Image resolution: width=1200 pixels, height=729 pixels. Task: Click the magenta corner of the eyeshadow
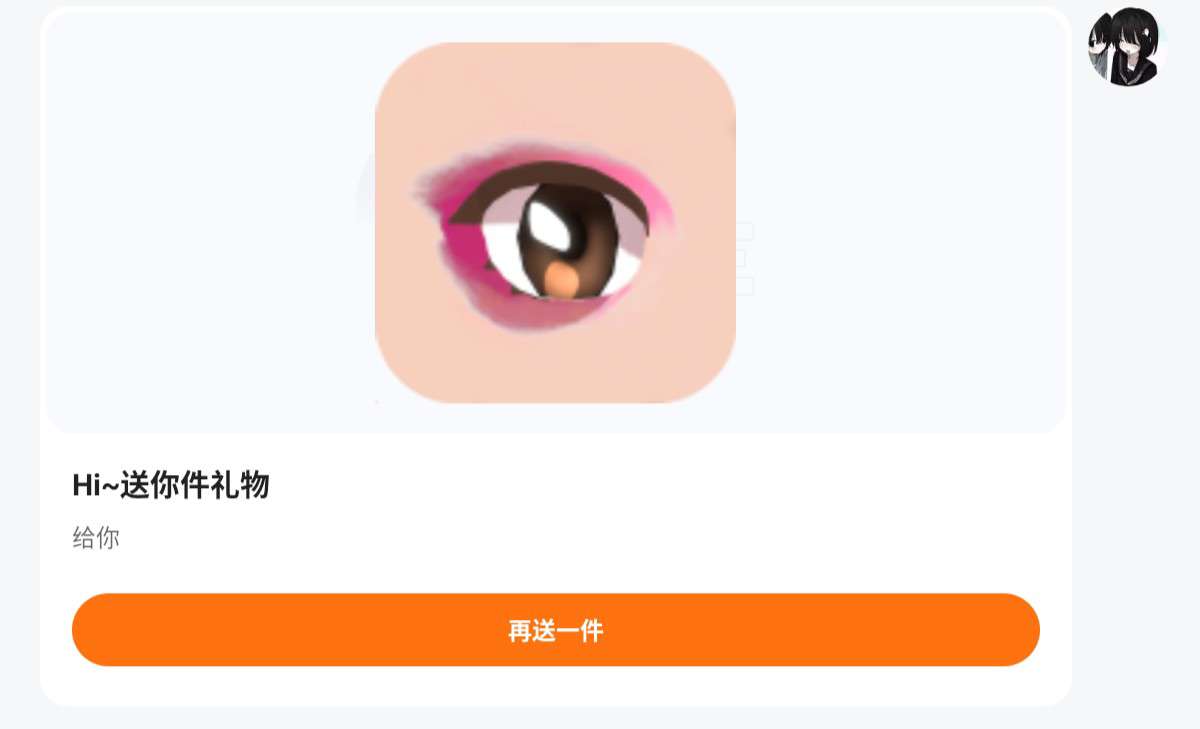pyautogui.click(x=462, y=243)
